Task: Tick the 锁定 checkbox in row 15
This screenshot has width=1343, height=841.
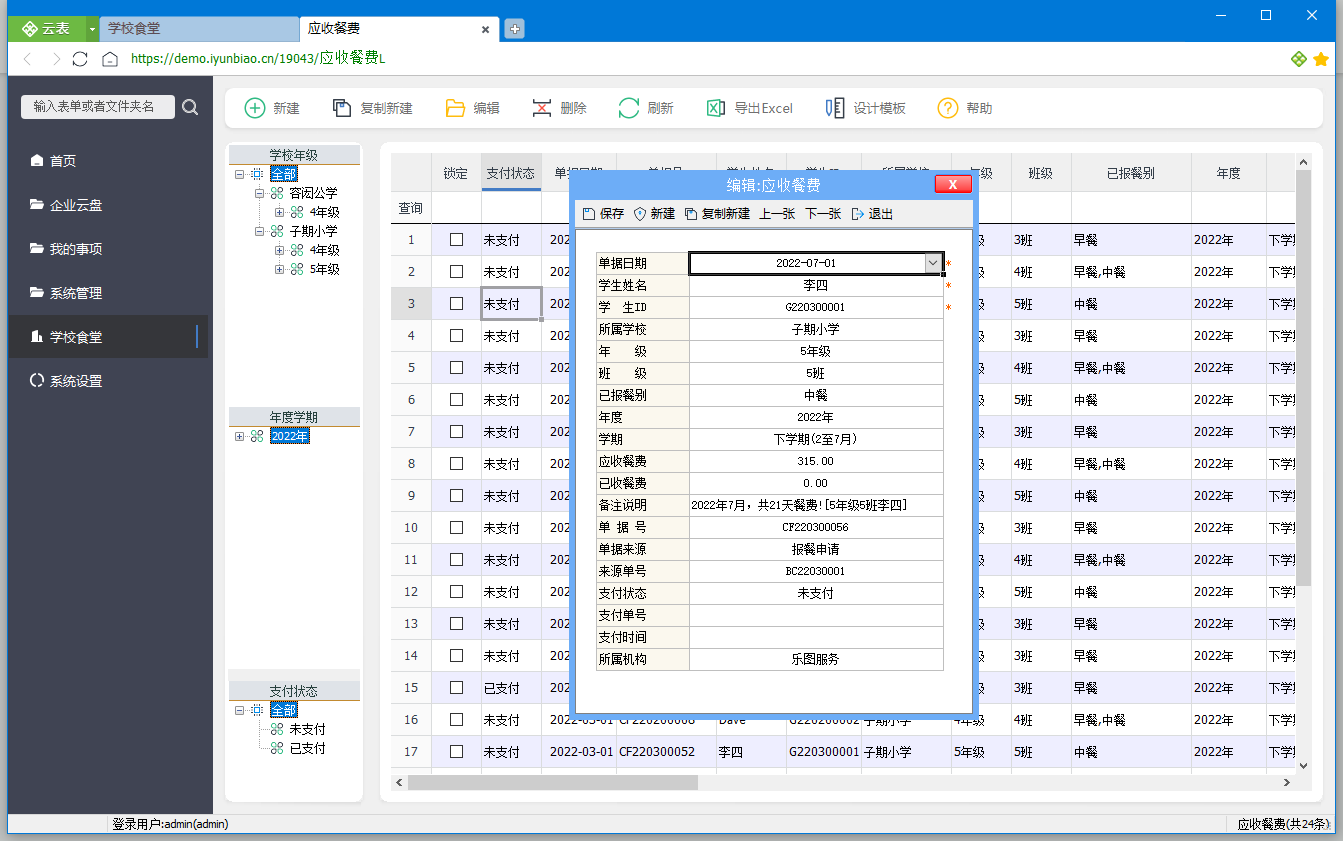Action: (456, 688)
